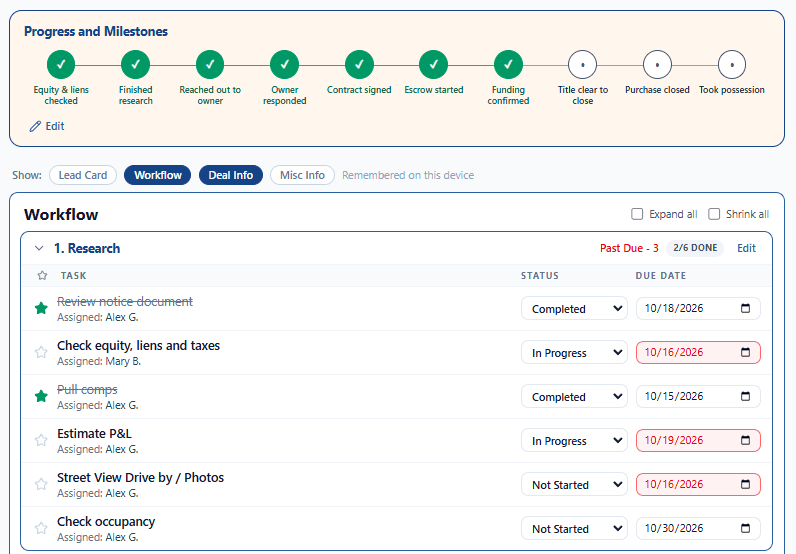Viewport: 796px width, 554px height.
Task: Open calendar picker for 10/19/2026 date
Action: point(745,440)
